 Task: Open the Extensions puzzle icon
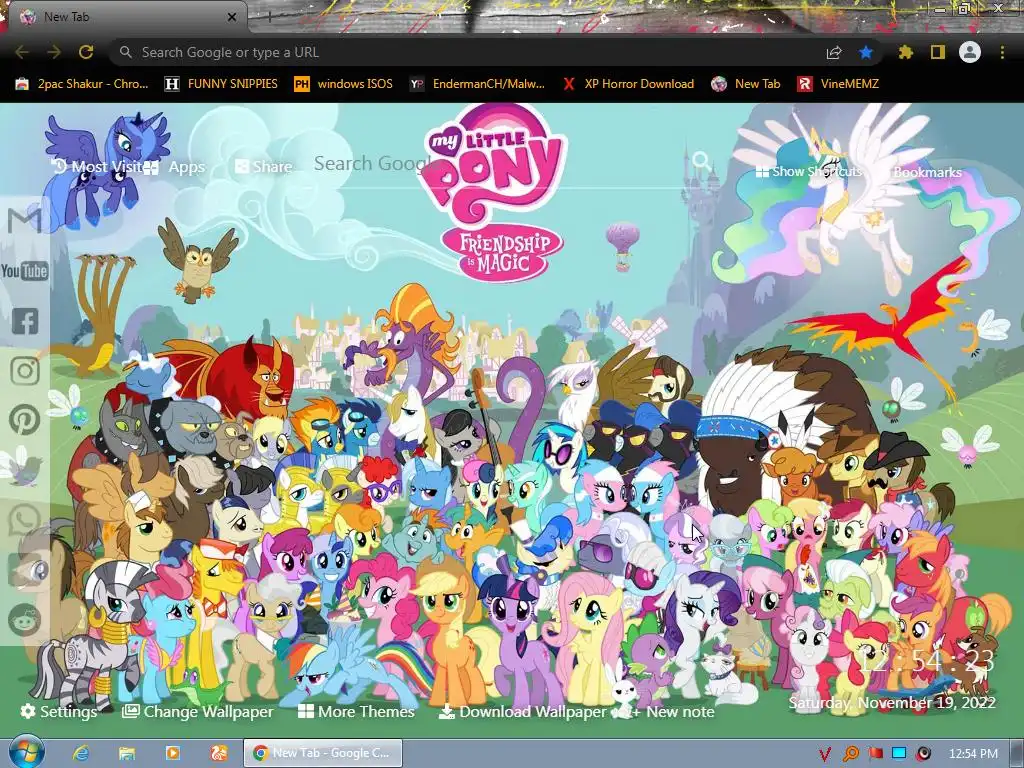905,52
